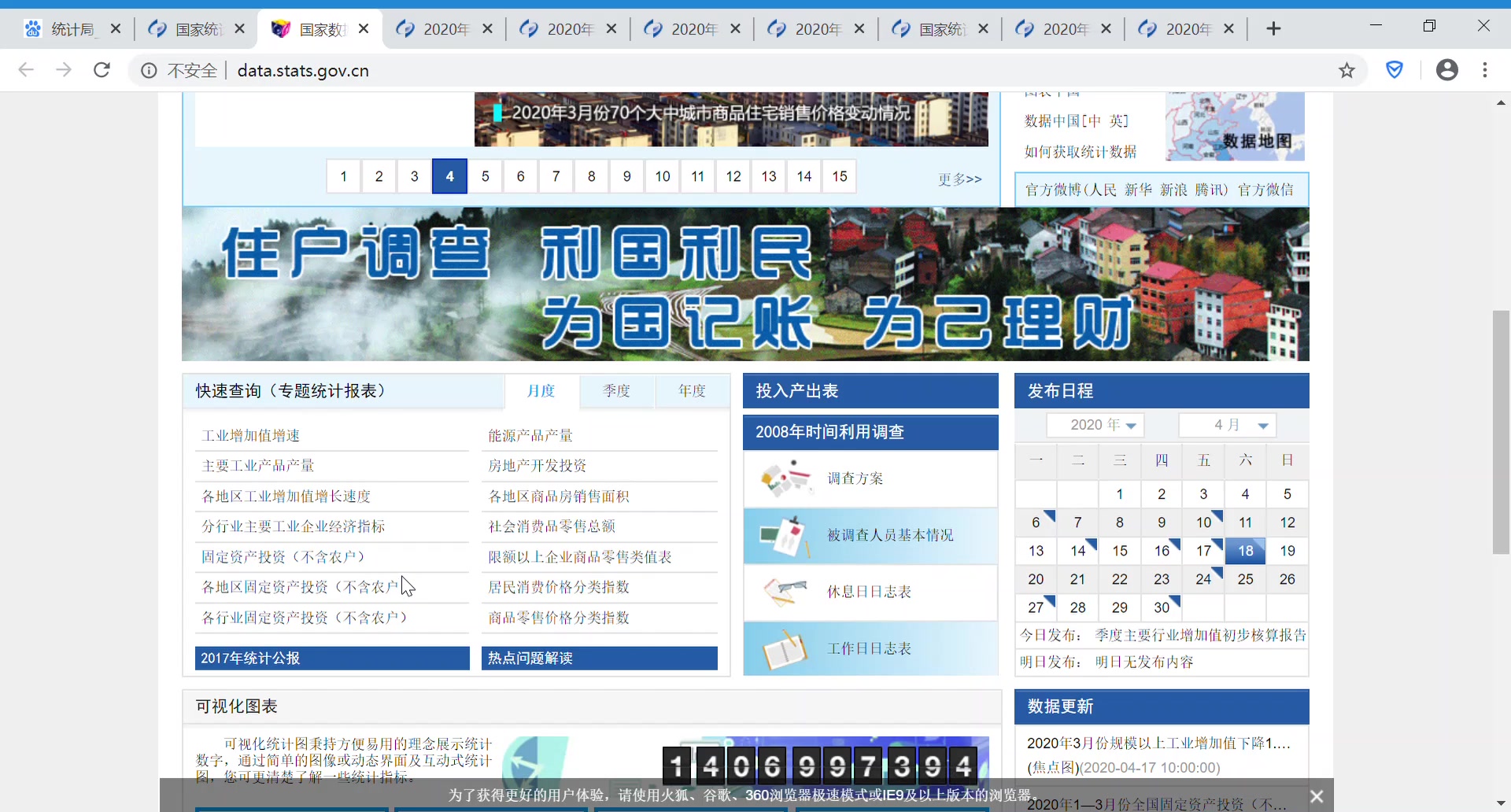This screenshot has width=1511, height=812.
Task: Select calendar date 18
Action: point(1245,551)
